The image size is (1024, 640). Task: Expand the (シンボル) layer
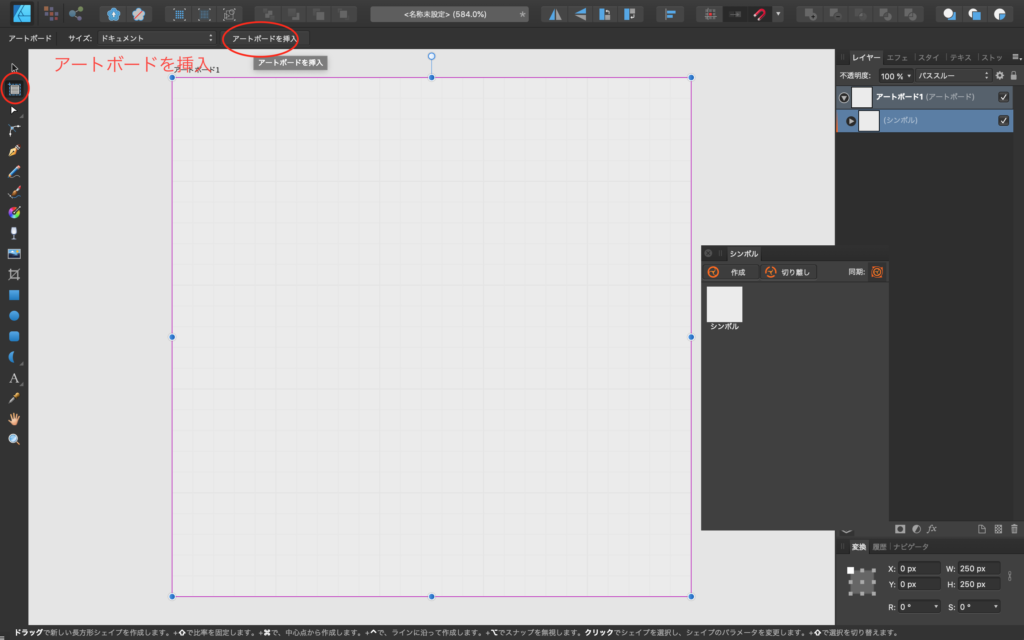tap(851, 121)
